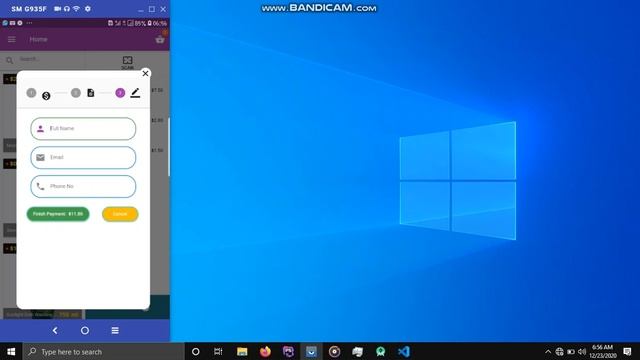
Task: Focus the Email input field
Action: coord(83,158)
